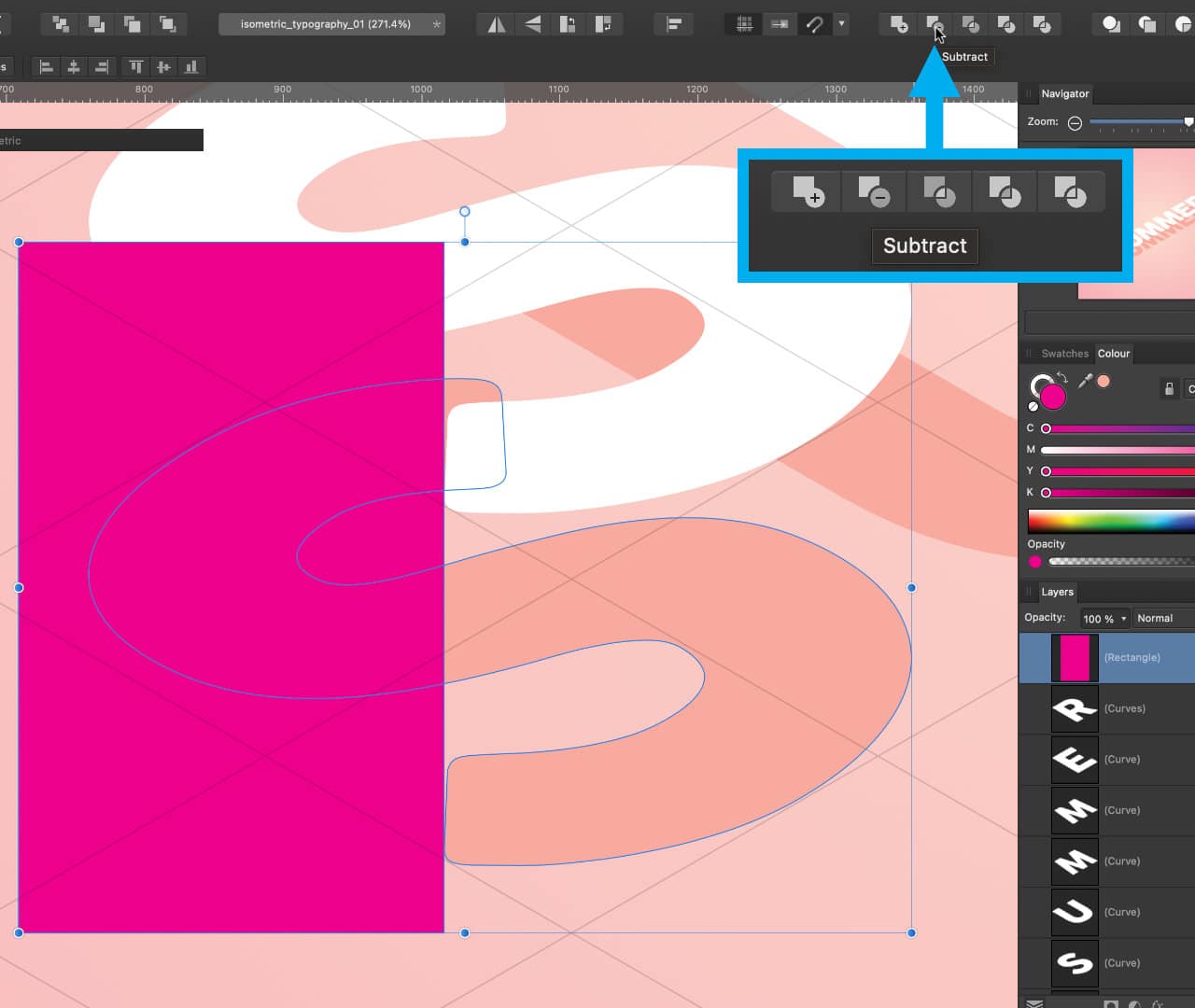Pick a colour with the eyedropper tool
1195x1008 pixels.
(1085, 381)
